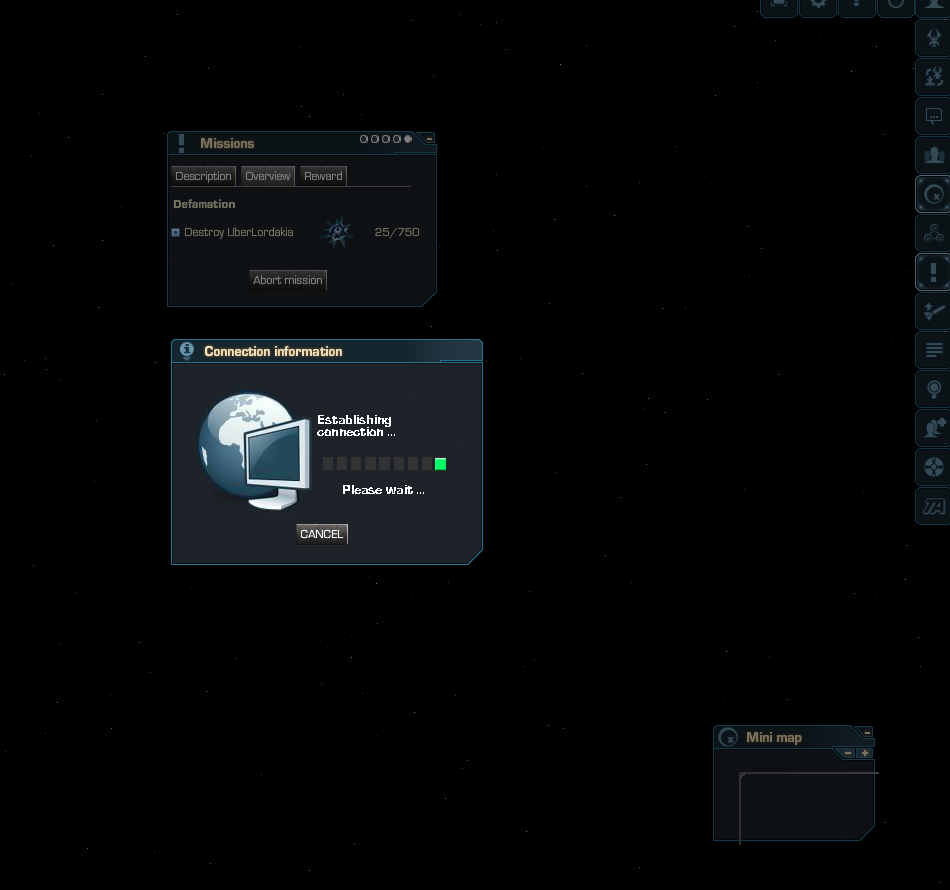Open the TA logo sidebar icon
The image size is (950, 890).
click(x=934, y=506)
